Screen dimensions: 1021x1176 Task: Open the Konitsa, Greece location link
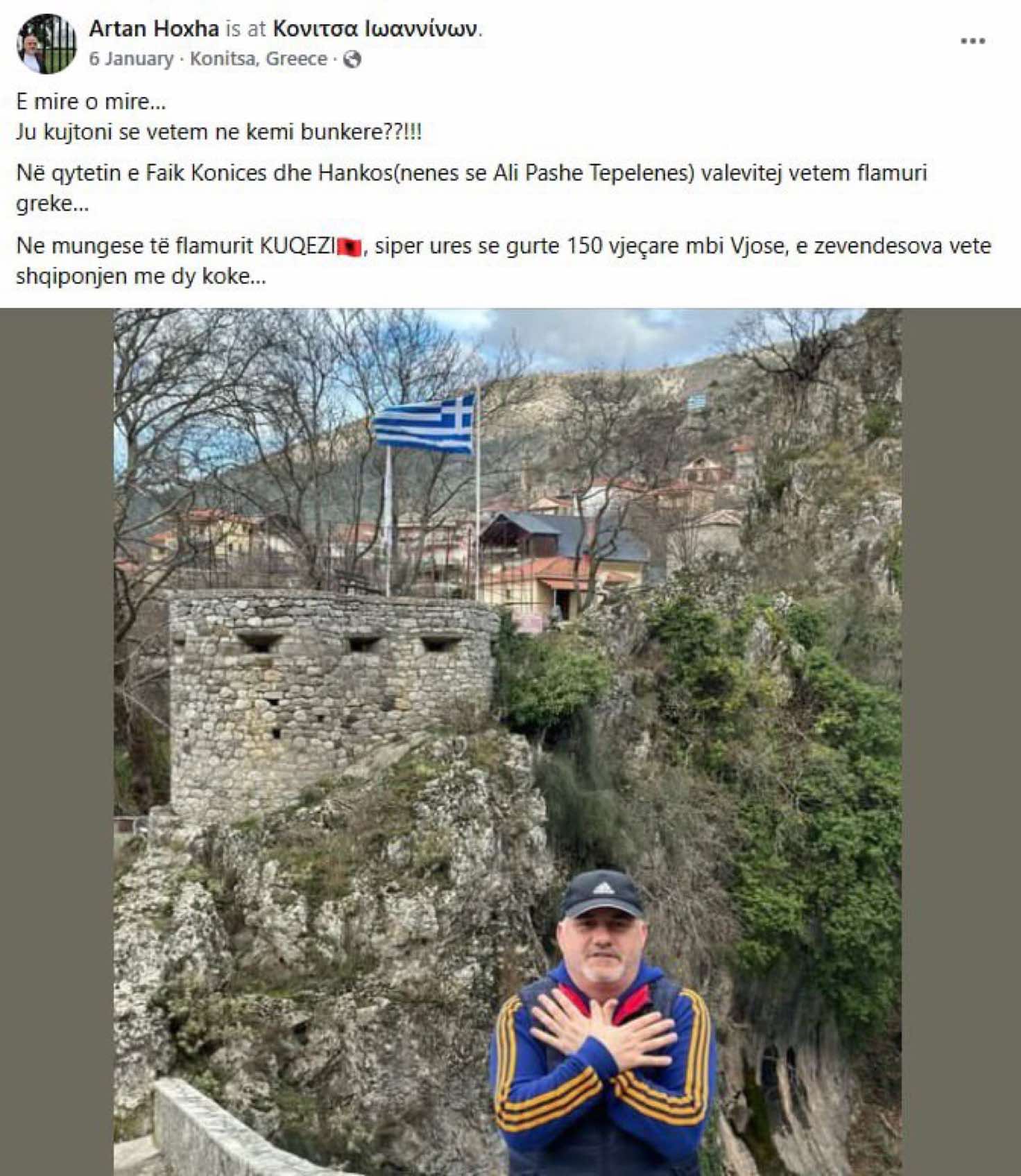click(x=258, y=59)
